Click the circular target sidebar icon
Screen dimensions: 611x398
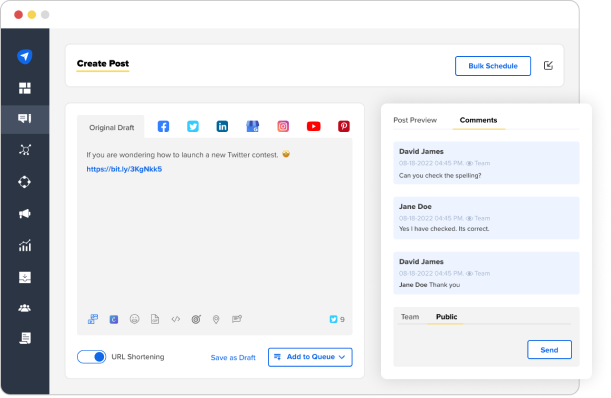click(25, 182)
